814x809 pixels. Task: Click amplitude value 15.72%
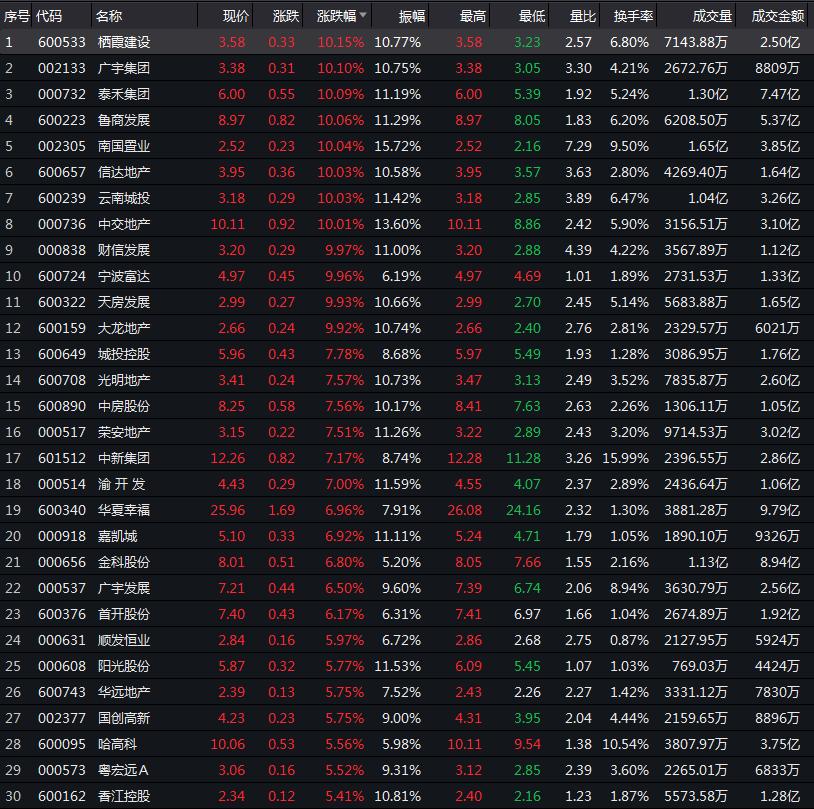(397, 146)
